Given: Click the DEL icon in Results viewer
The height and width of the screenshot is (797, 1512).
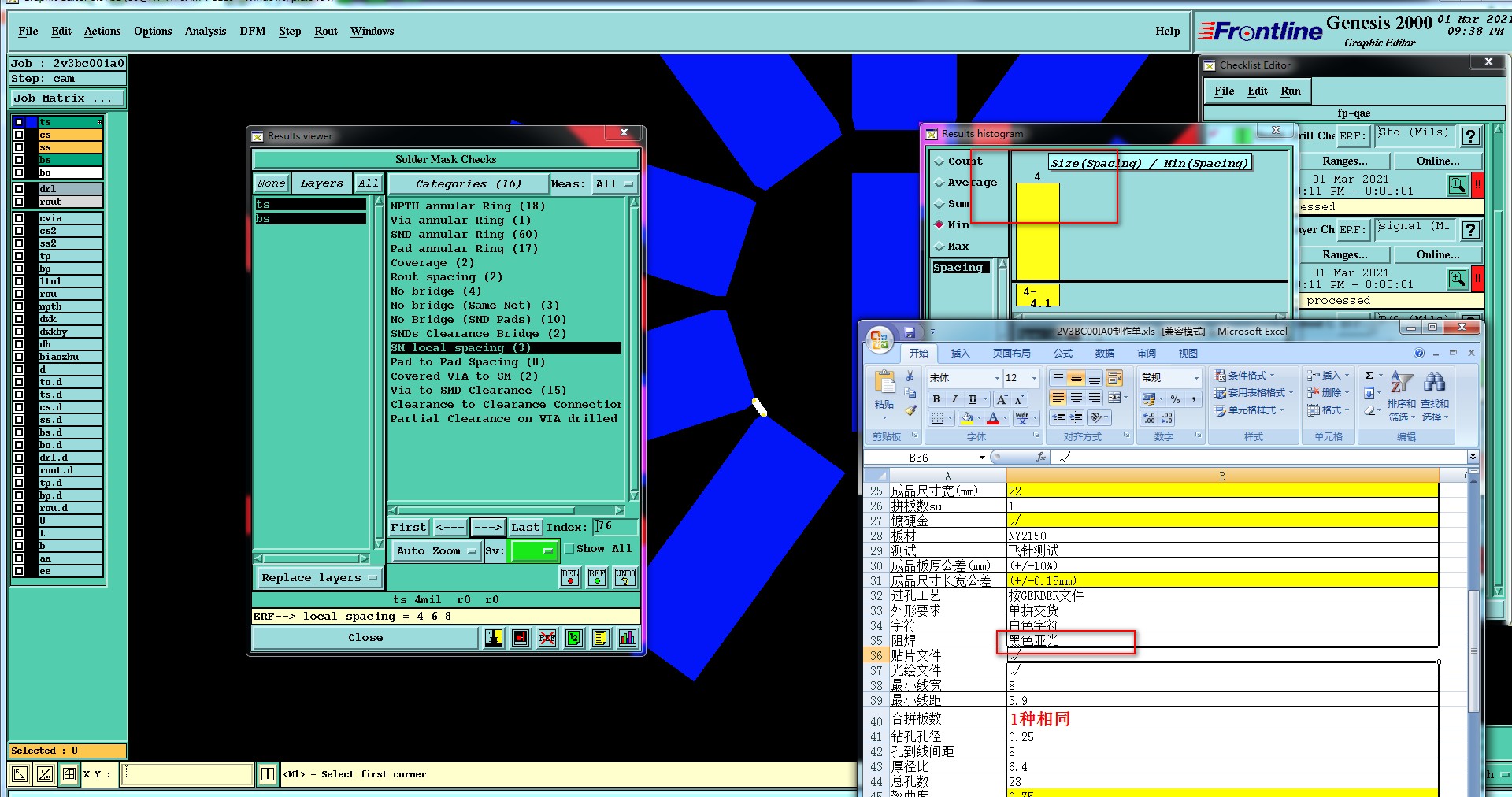Looking at the screenshot, I should (570, 577).
